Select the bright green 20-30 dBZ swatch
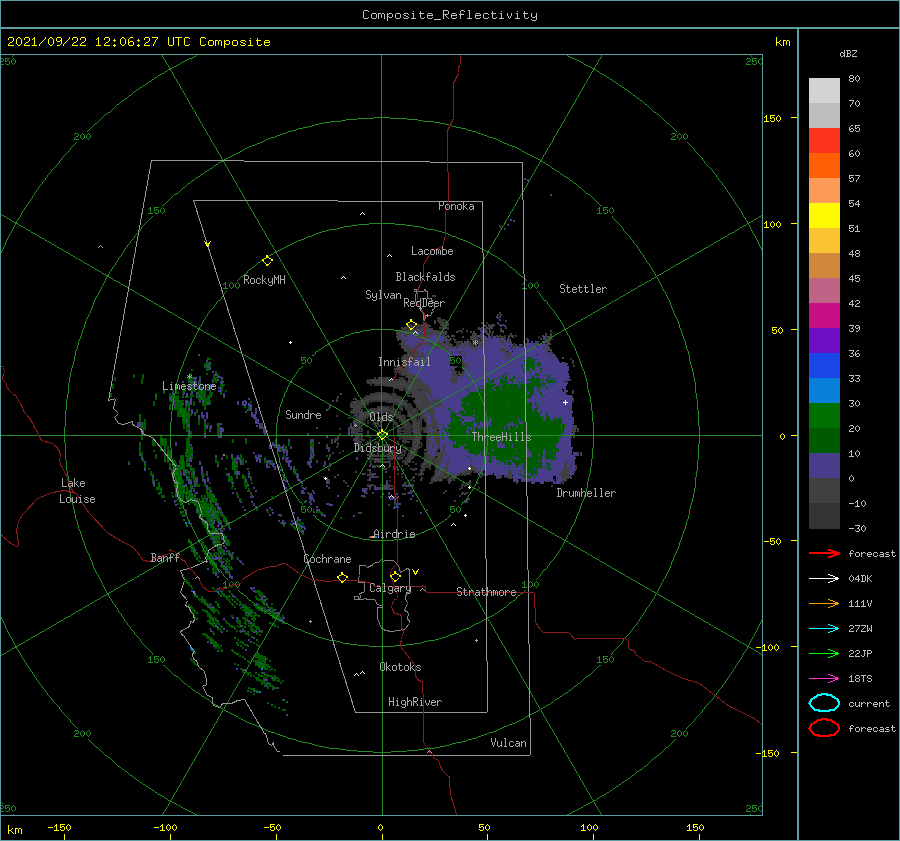The width and height of the screenshot is (900, 841). pos(824,416)
